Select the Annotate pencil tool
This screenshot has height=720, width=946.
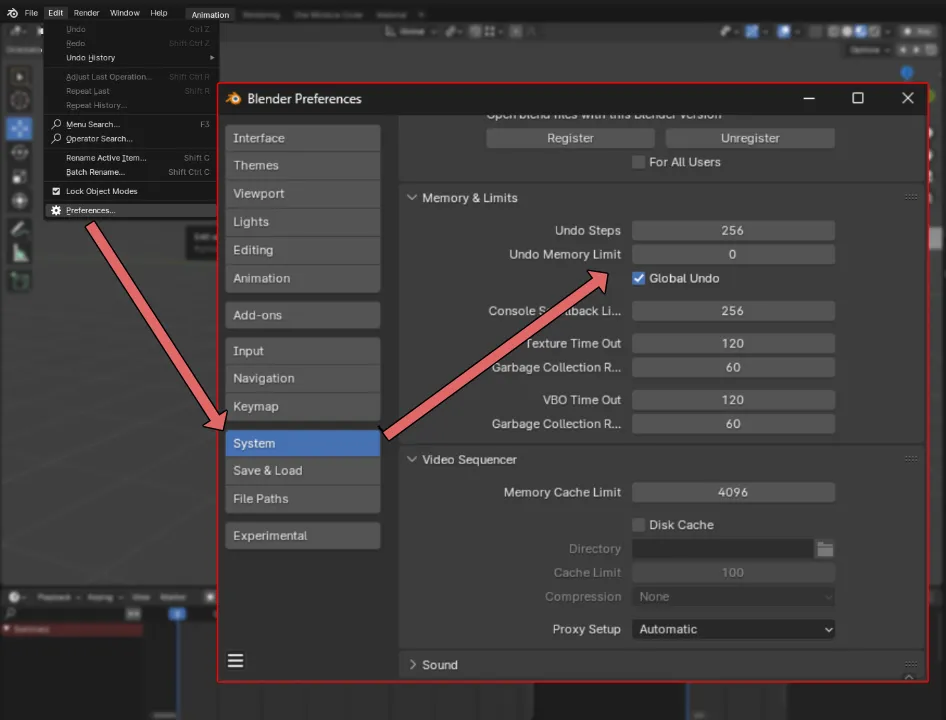19,229
